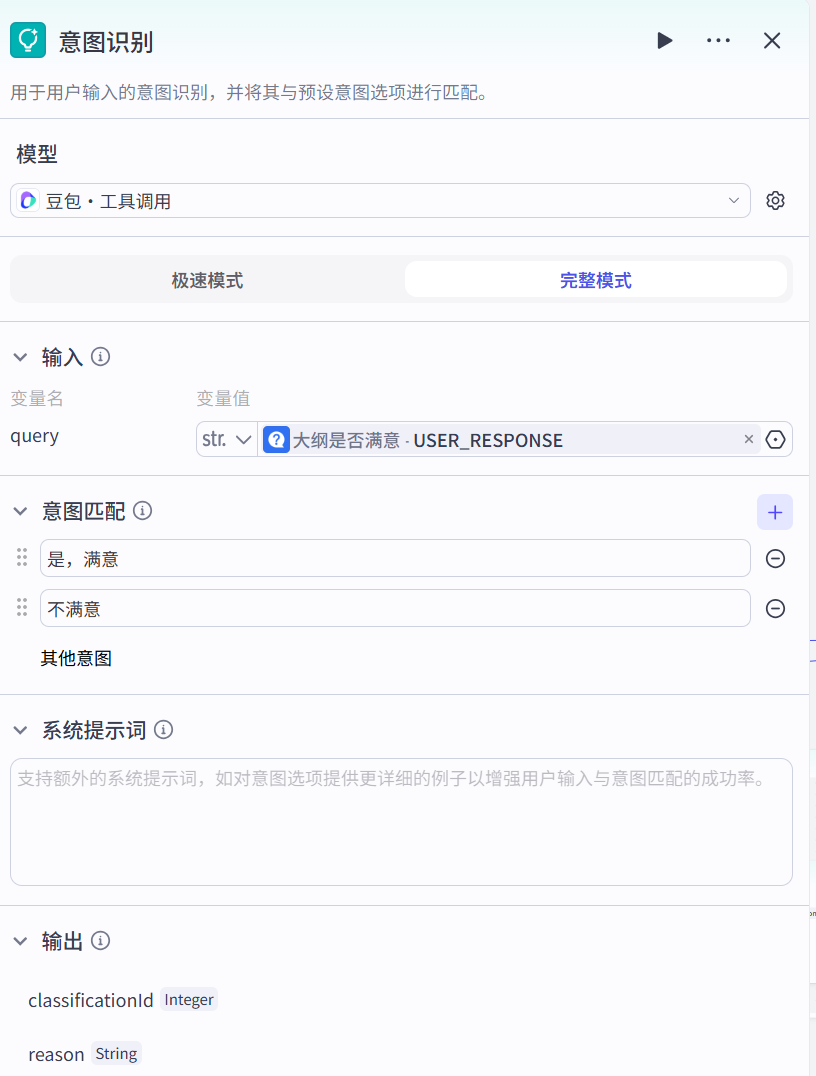The height and width of the screenshot is (1076, 816).
Task: Collapse the 意图匹配 section
Action: 20,511
